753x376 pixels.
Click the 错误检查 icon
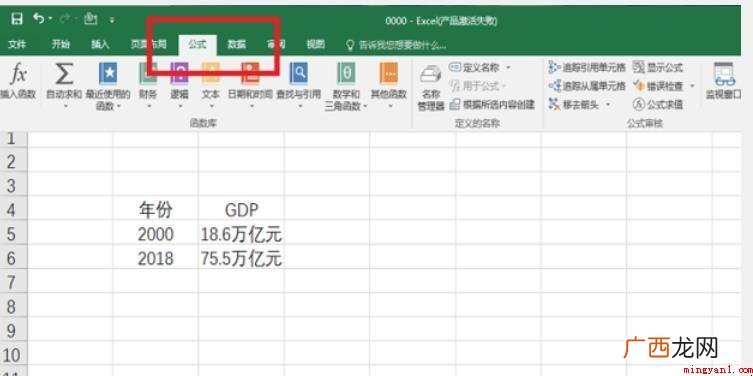click(x=639, y=86)
